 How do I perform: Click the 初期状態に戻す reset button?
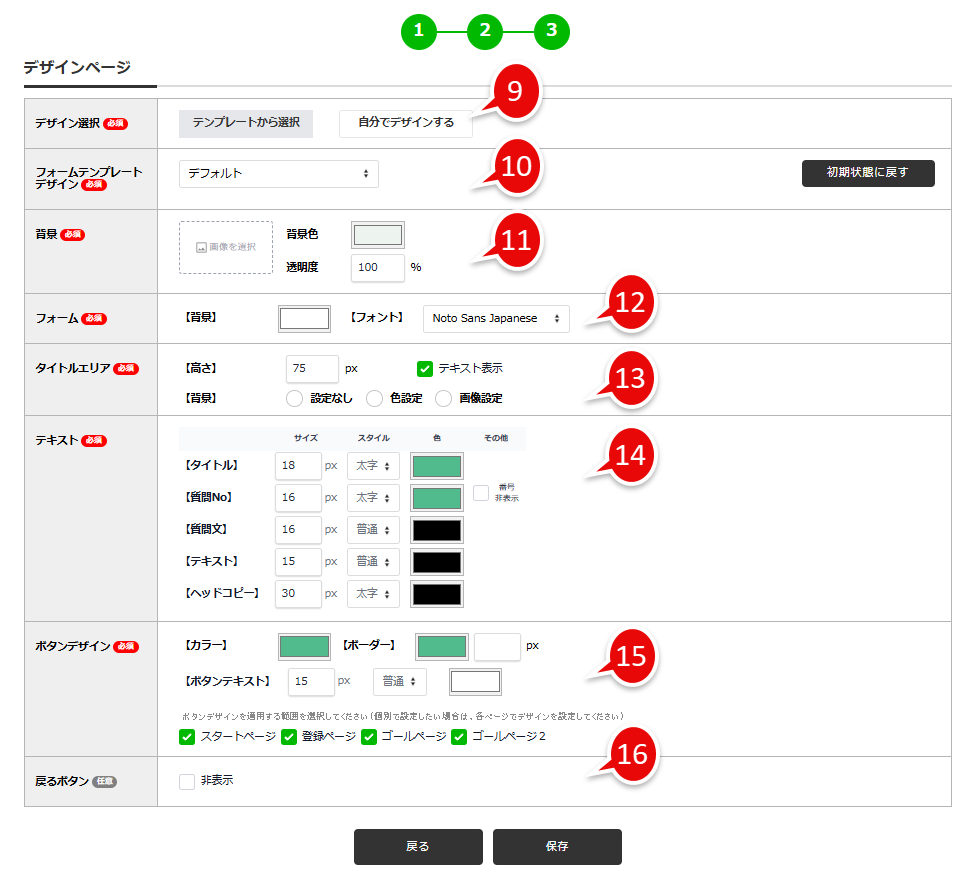pyautogui.click(x=867, y=173)
